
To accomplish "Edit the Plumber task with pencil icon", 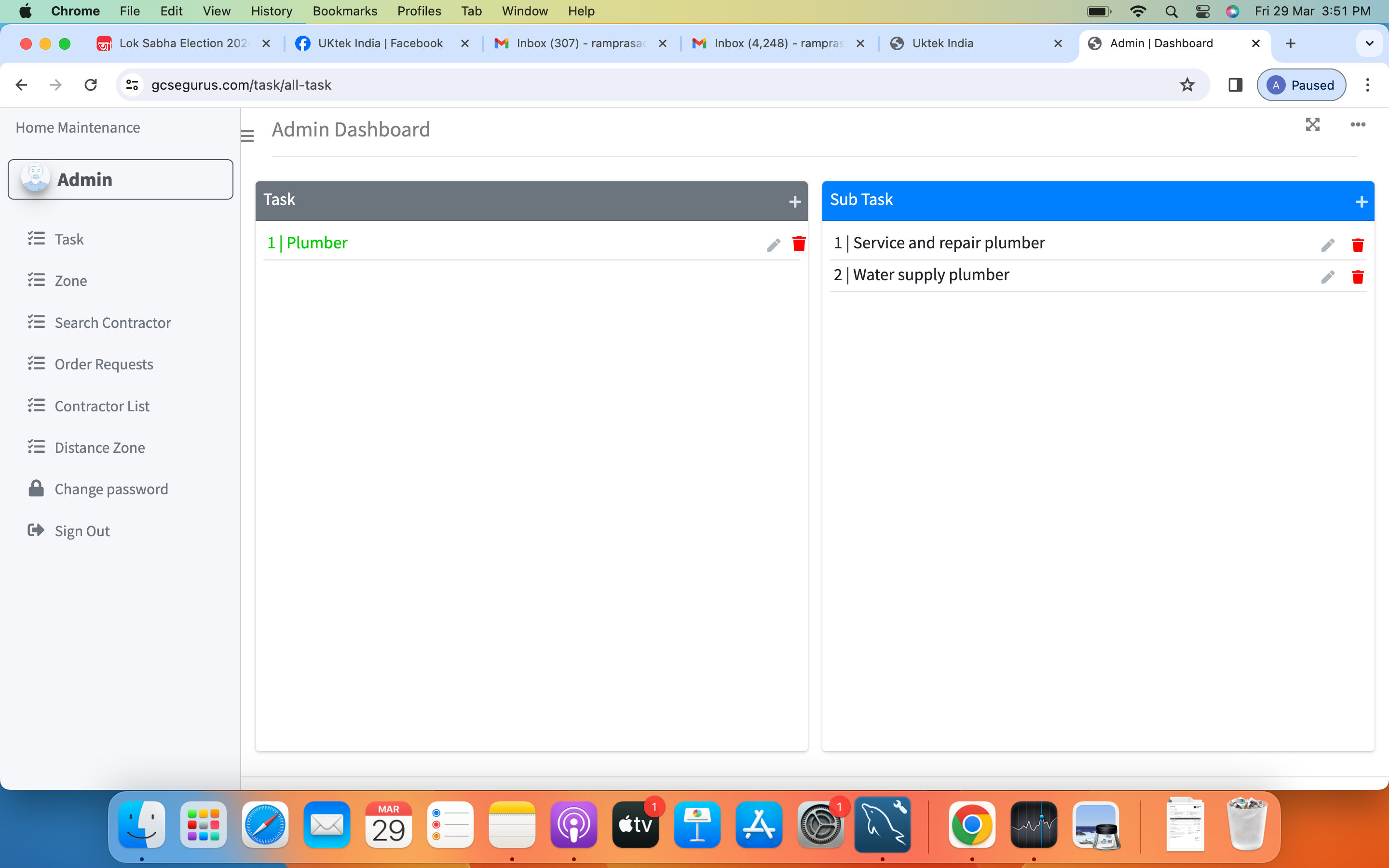I will tap(773, 245).
